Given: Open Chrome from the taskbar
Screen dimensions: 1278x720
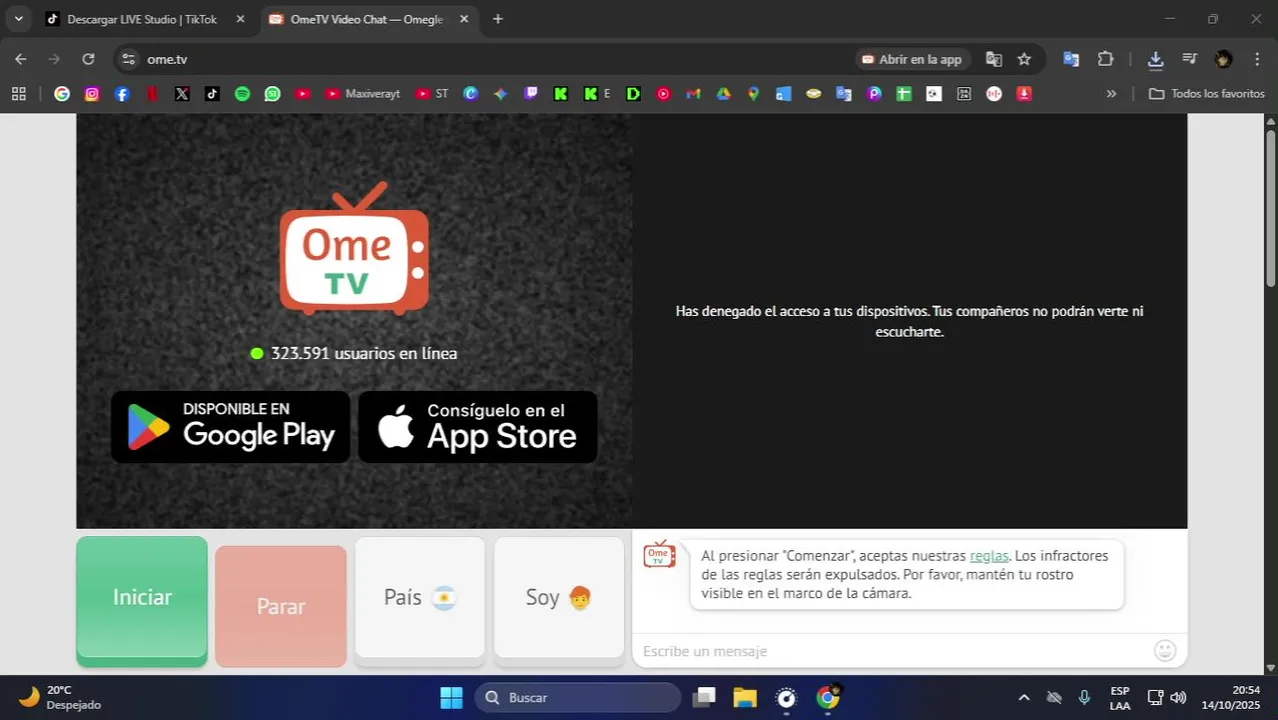Looking at the screenshot, I should 828,697.
